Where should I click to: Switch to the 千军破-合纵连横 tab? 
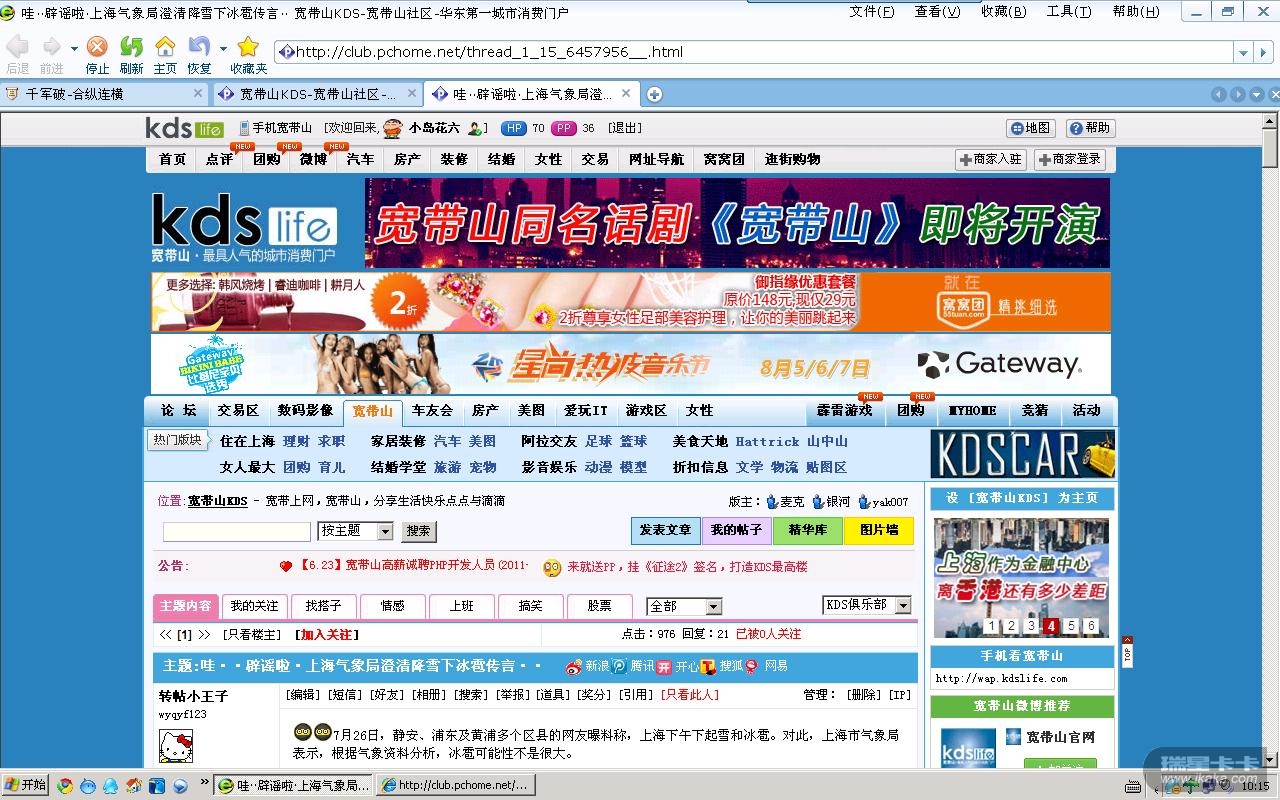105,94
